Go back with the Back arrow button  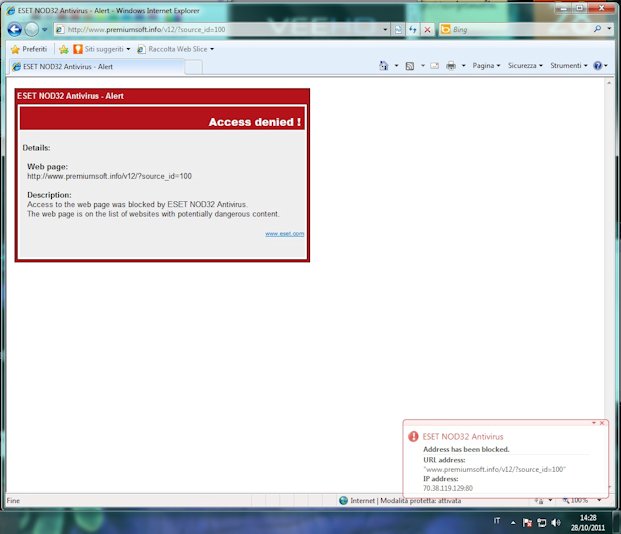15,29
